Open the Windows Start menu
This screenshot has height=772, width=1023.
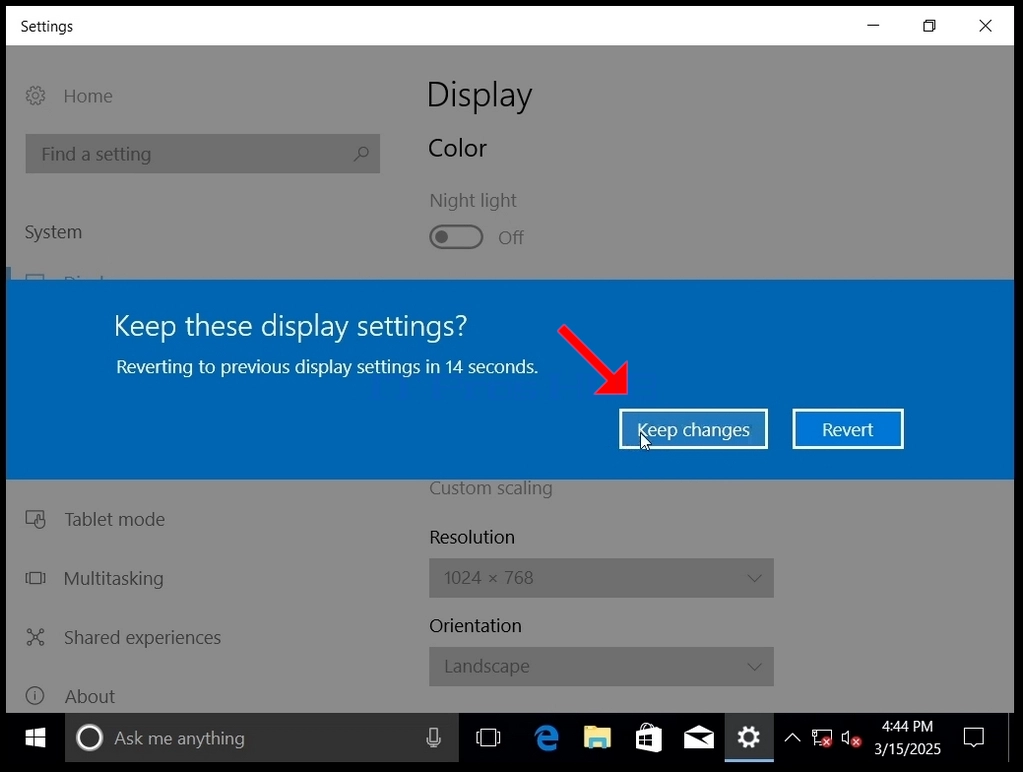click(35, 738)
